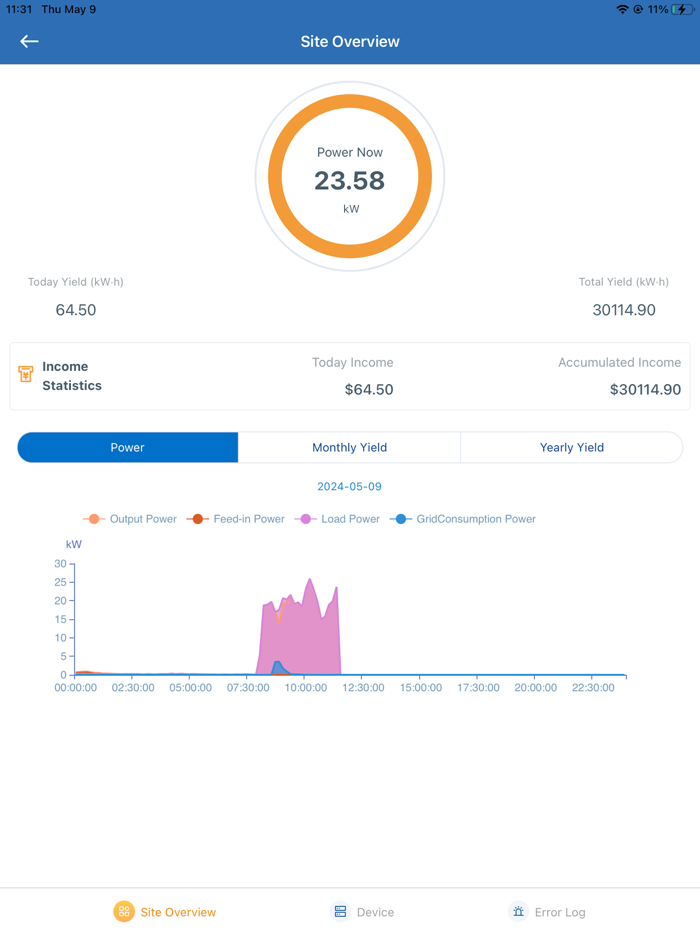Screen dimensions: 700x934
Task: Toggle Load Power legend series
Action: coord(337,519)
